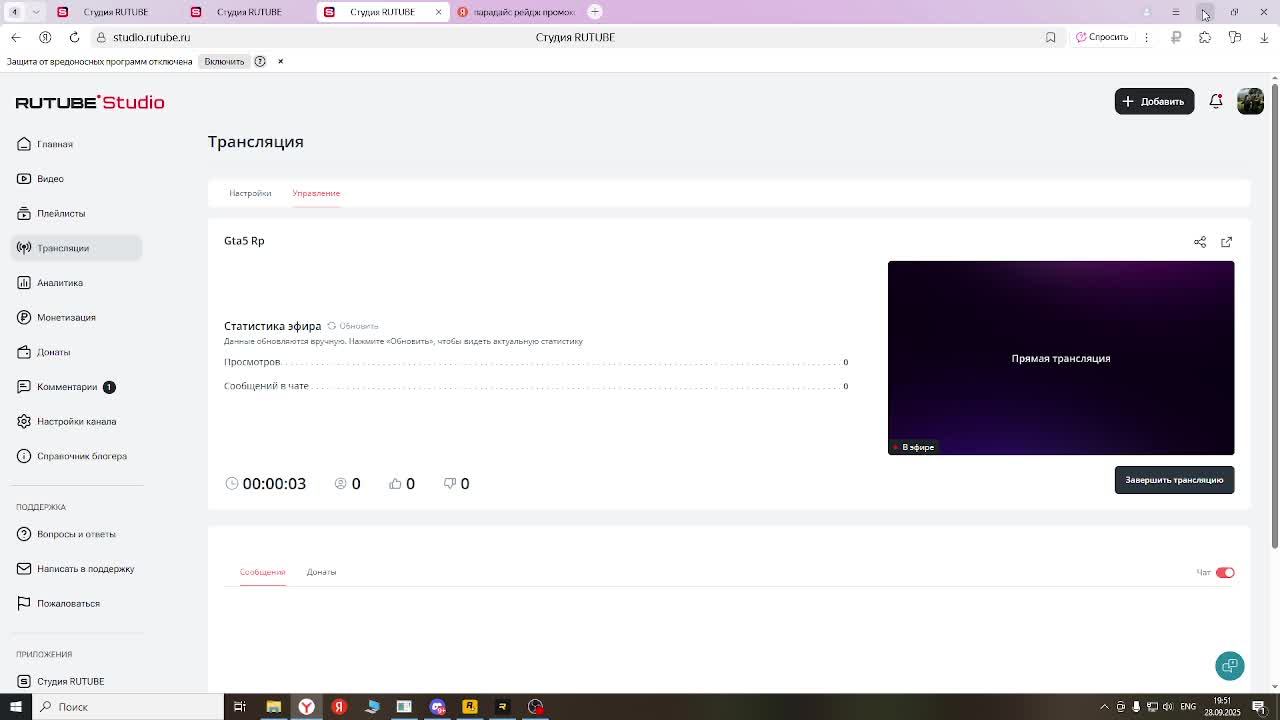Open the Донаты chat tab
This screenshot has height=720, width=1280.
[x=321, y=572]
